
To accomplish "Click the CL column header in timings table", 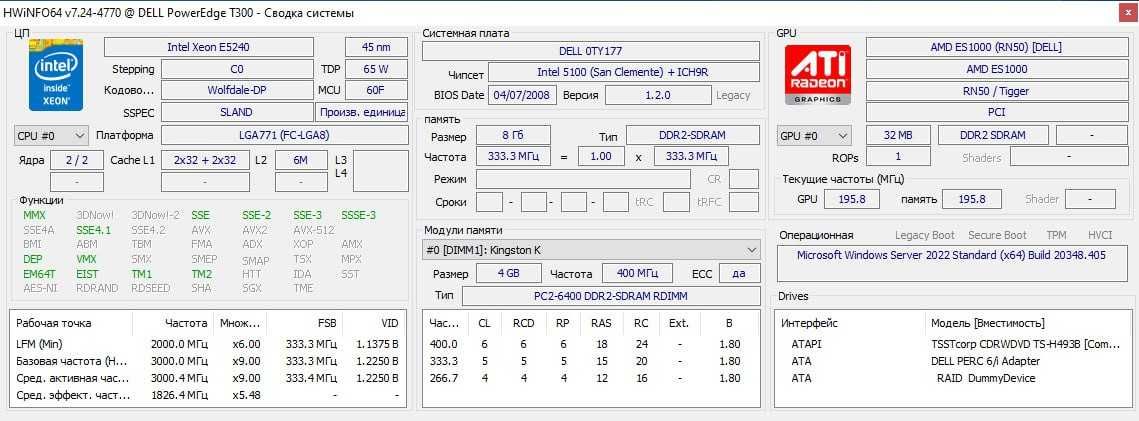I will click(x=484, y=324).
